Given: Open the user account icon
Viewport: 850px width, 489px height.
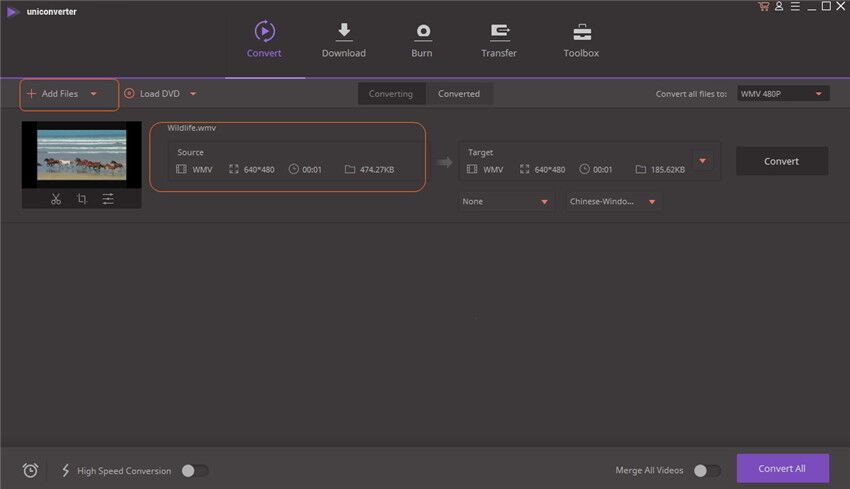Looking at the screenshot, I should click(779, 7).
